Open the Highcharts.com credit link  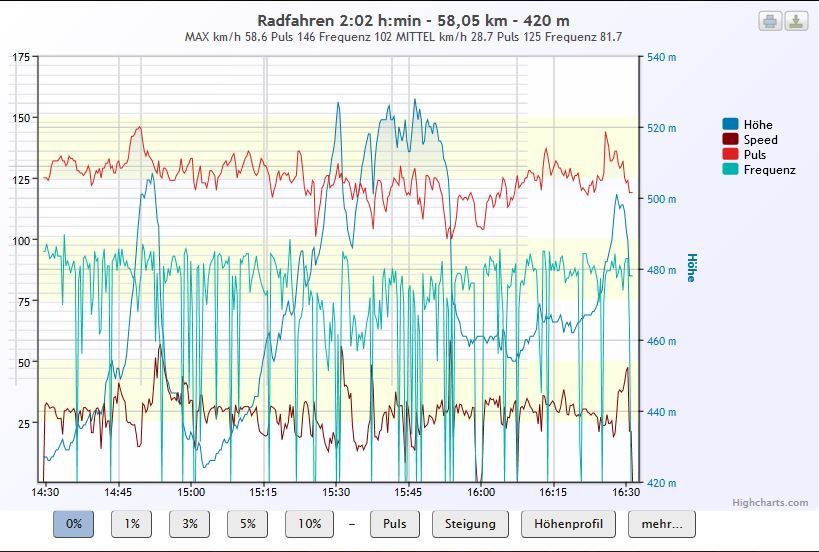(769, 503)
